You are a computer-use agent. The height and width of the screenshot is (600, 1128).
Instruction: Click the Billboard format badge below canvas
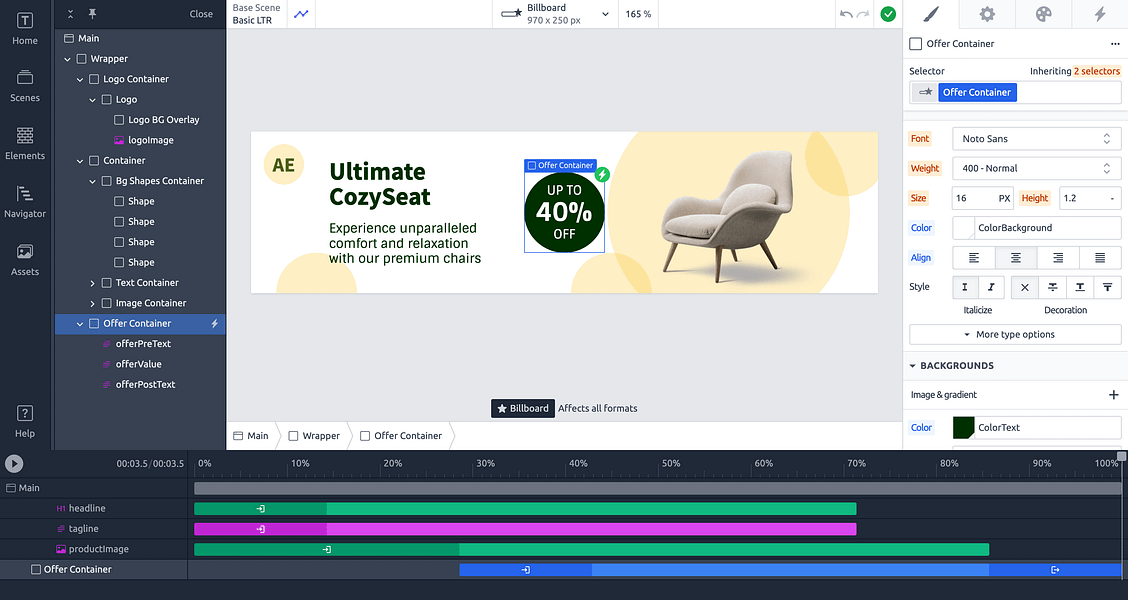tap(523, 409)
